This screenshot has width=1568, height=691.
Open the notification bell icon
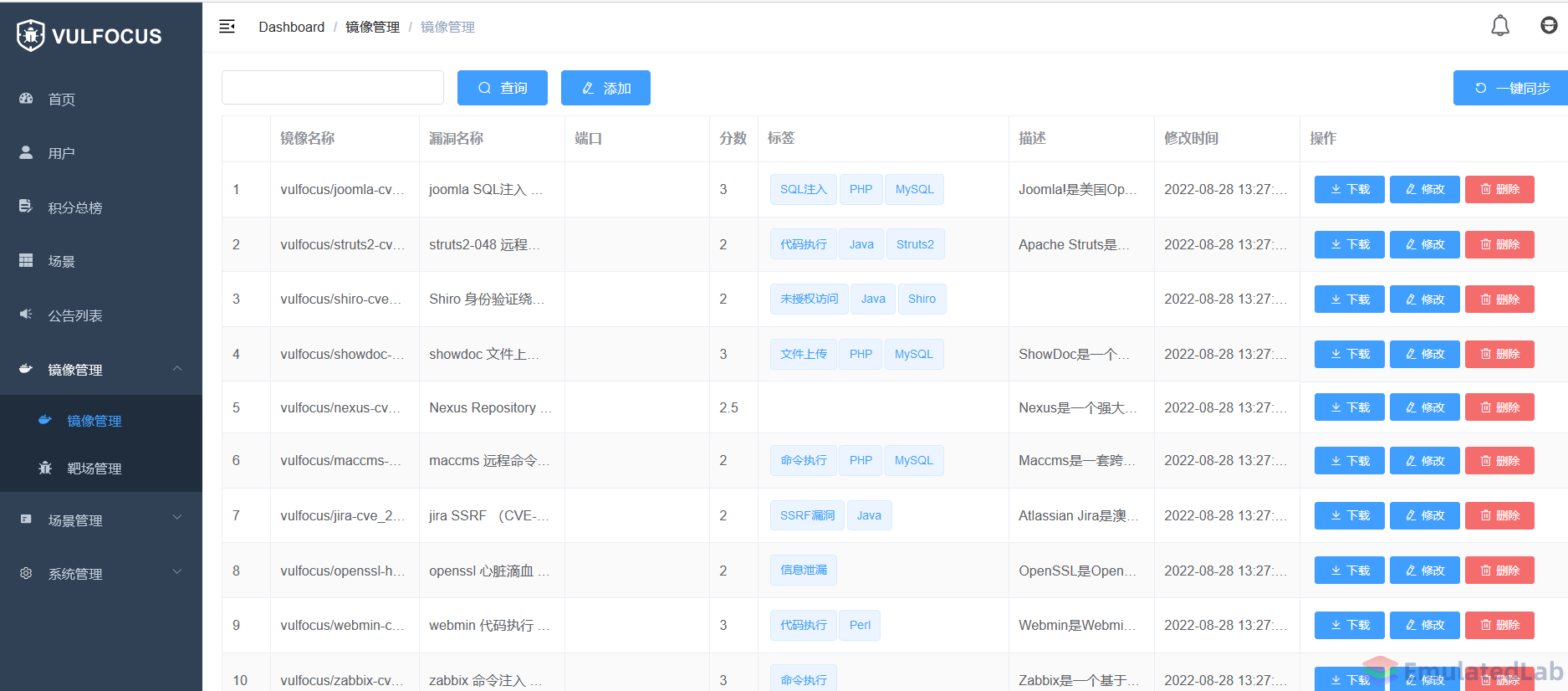[x=1500, y=26]
